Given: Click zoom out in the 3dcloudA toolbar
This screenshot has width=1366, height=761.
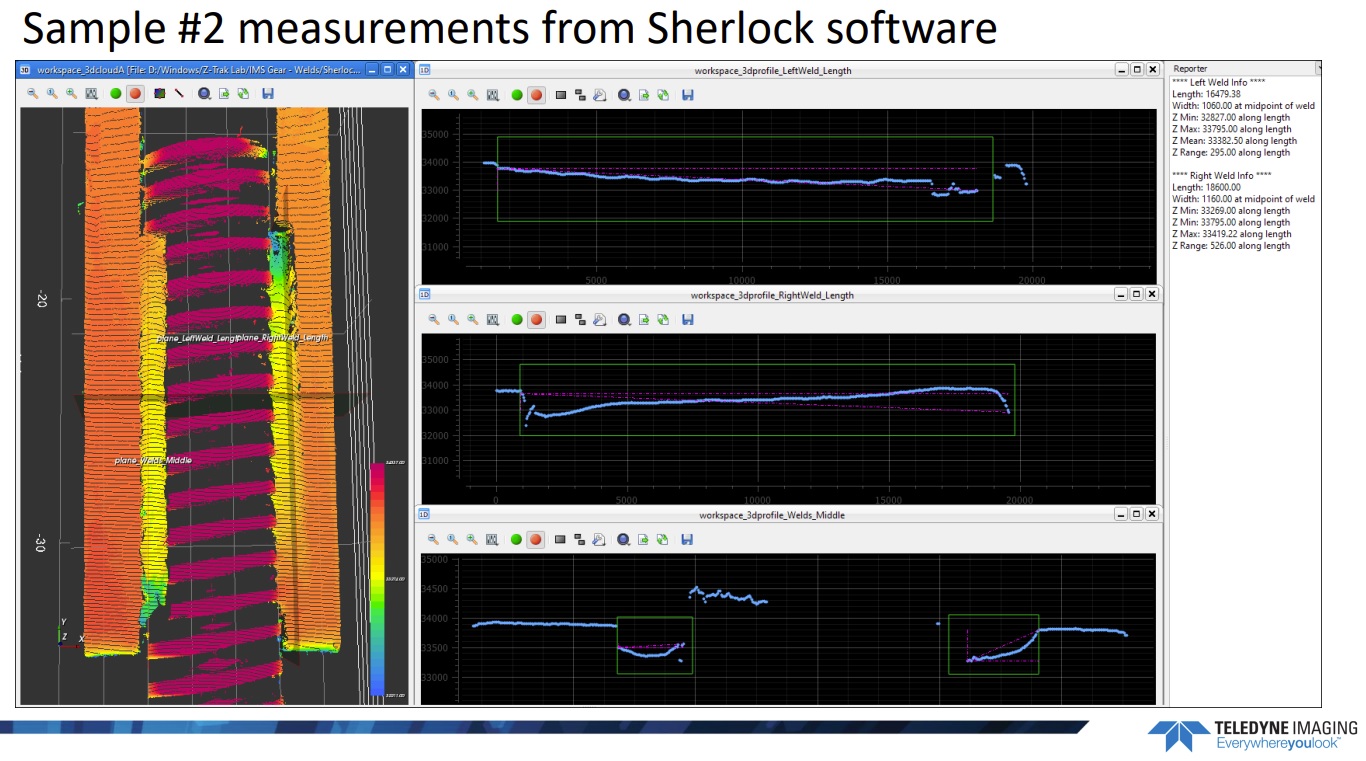Looking at the screenshot, I should [x=33, y=93].
